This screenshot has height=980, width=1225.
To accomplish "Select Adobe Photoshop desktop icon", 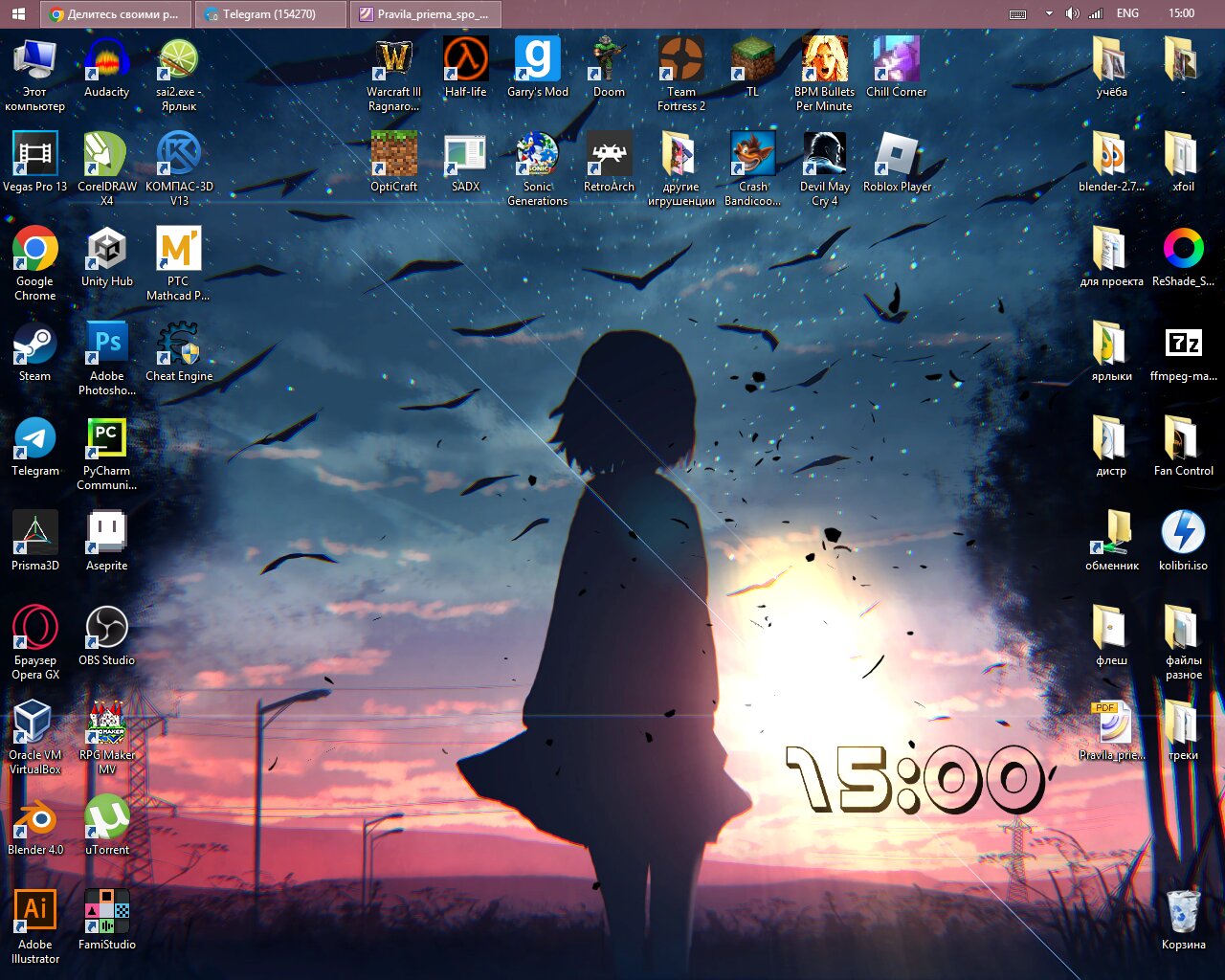I will click(x=106, y=359).
